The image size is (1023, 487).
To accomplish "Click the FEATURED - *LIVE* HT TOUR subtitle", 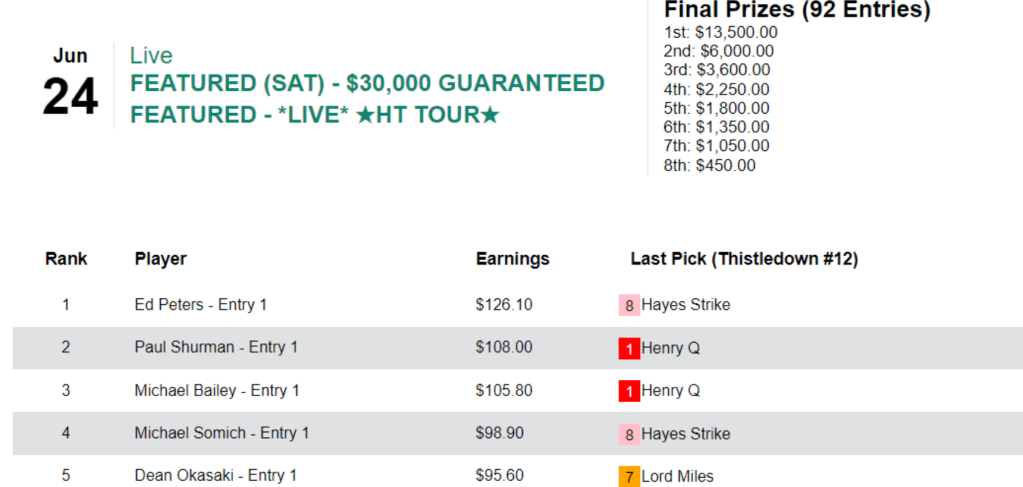I will click(314, 115).
